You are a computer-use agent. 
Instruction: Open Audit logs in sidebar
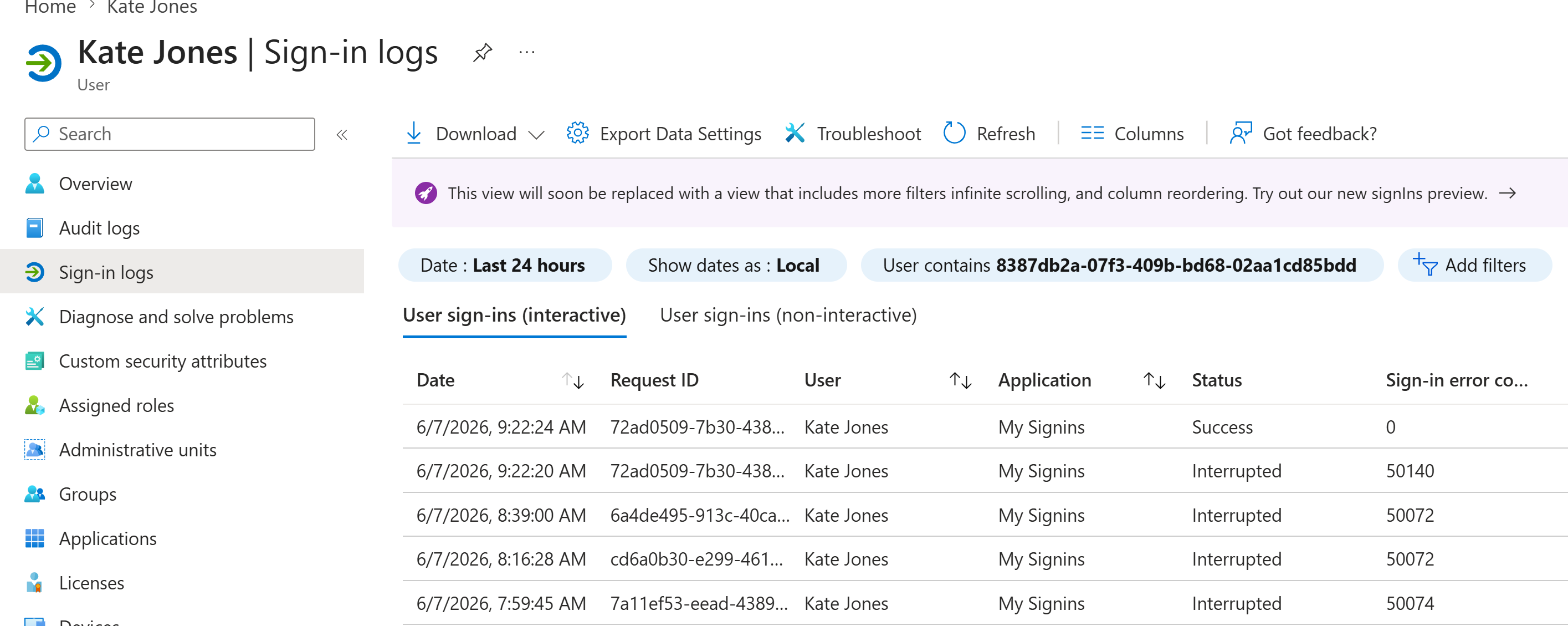[182, 228]
